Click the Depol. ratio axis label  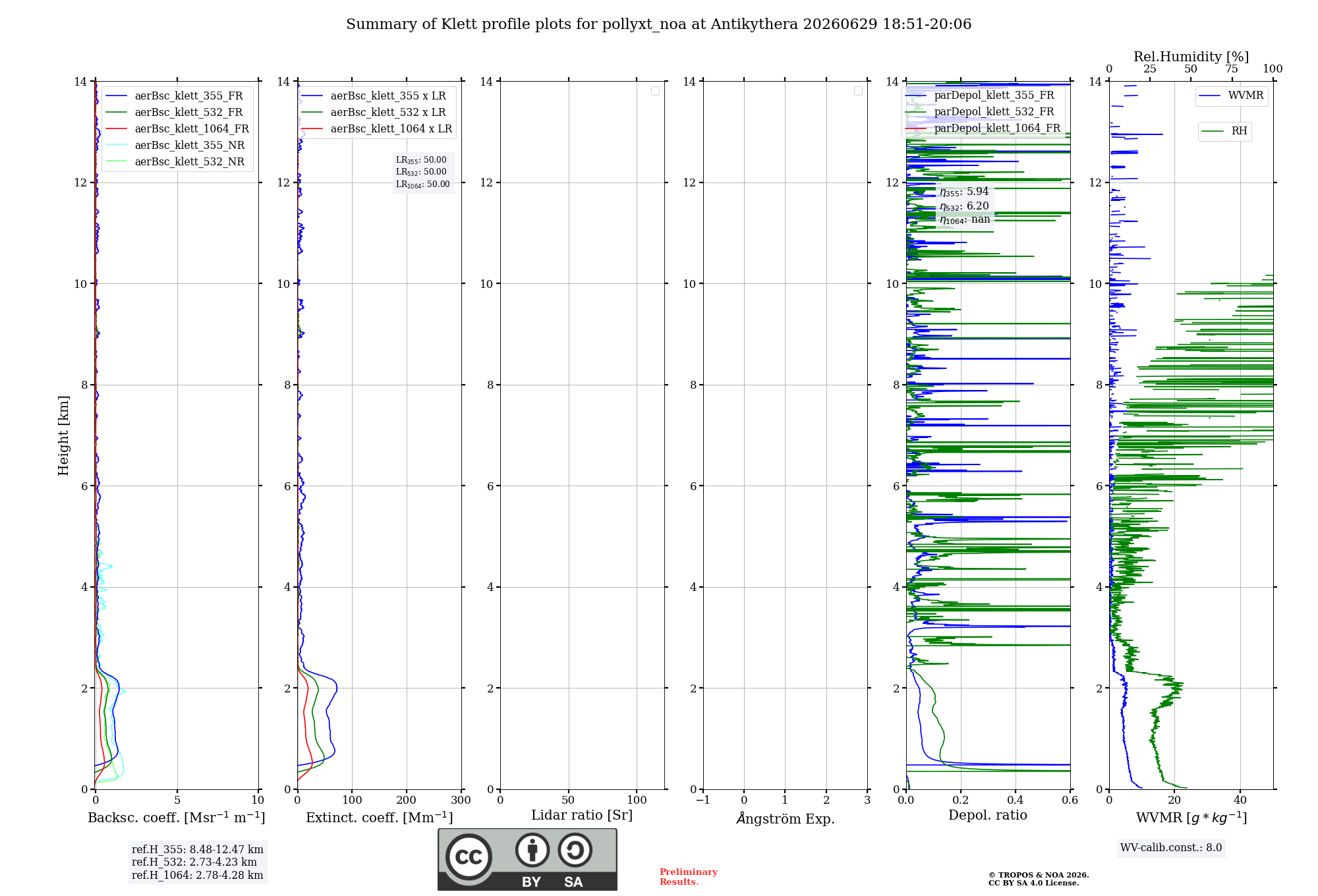point(988,816)
